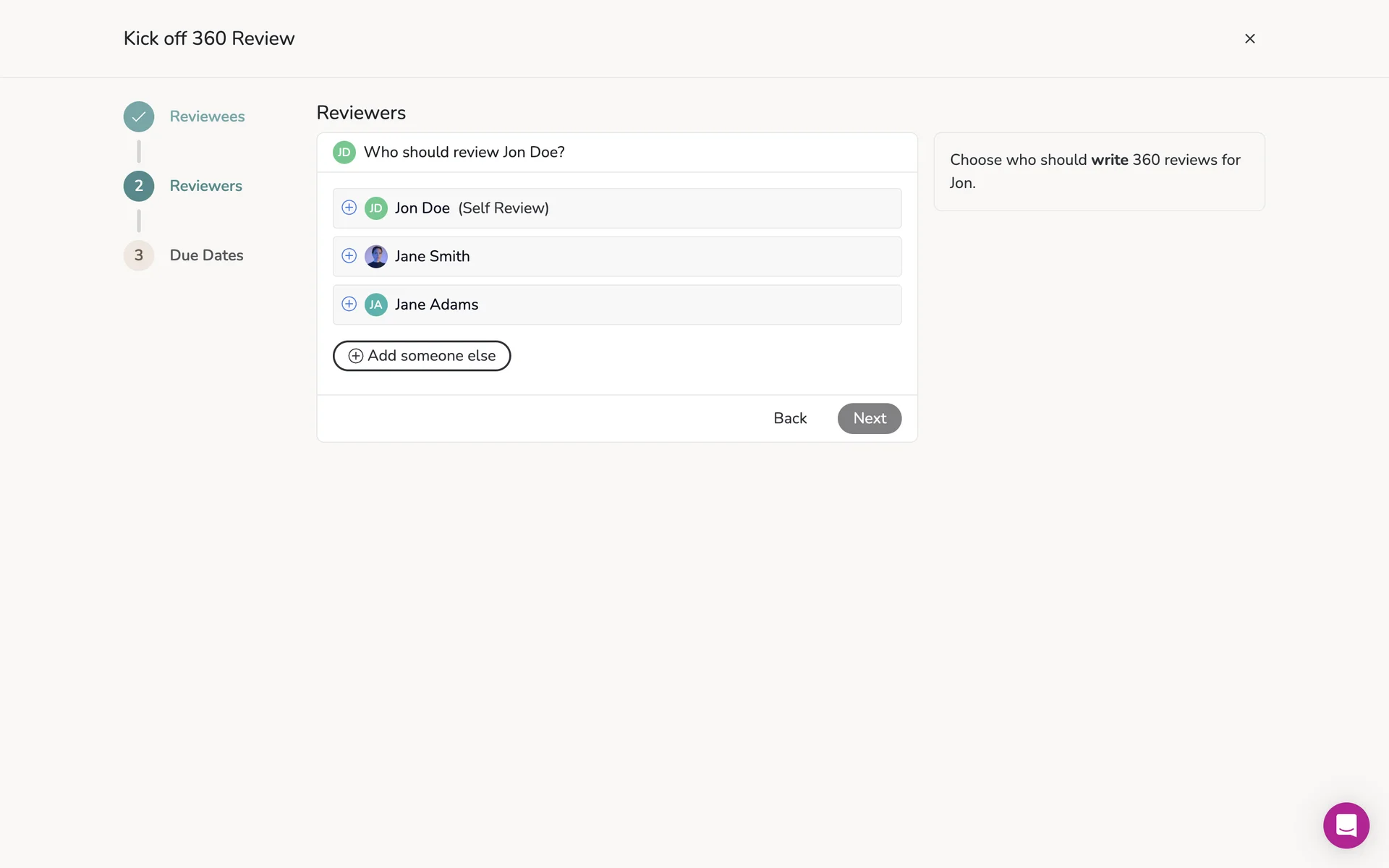Click the step 3 circle for Due Dates
The width and height of the screenshot is (1389, 868).
pyautogui.click(x=139, y=255)
